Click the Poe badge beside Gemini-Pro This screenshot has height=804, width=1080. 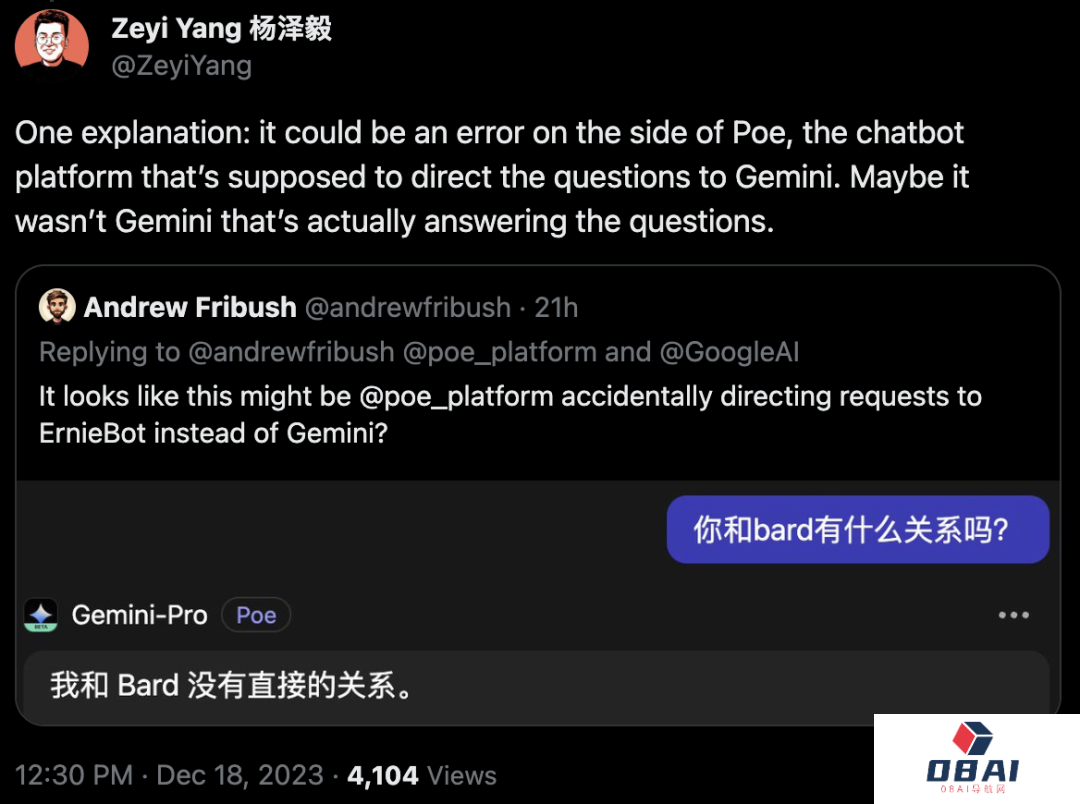(x=256, y=615)
